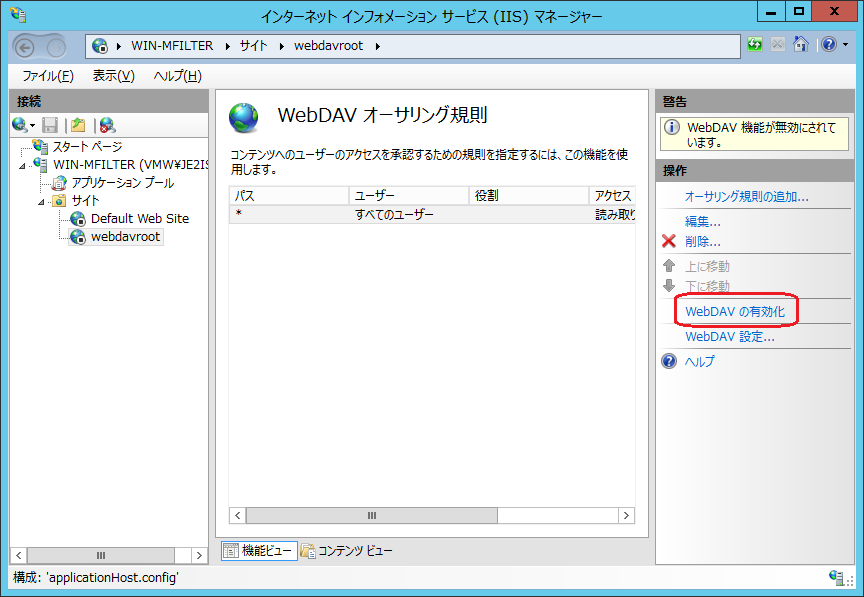This screenshot has height=597, width=864.
Task: Open the View (表示) menu
Action: click(x=113, y=76)
